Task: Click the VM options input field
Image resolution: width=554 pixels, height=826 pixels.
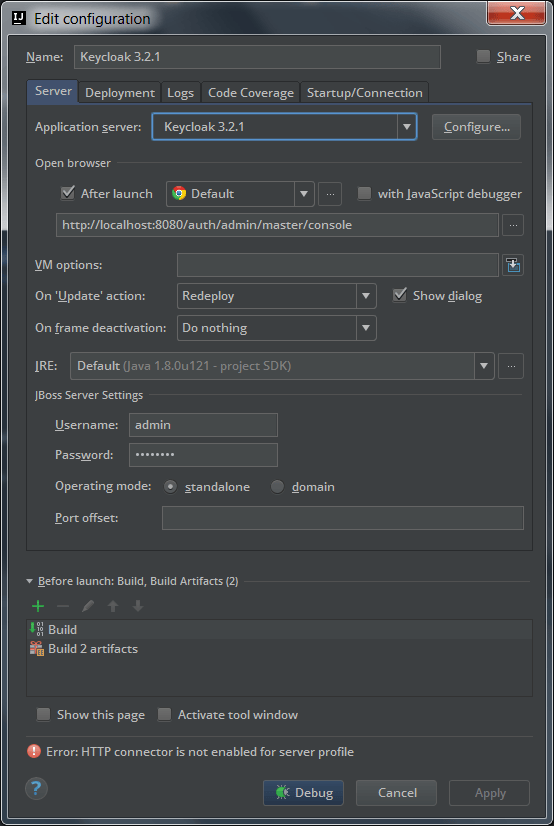Action: (x=338, y=265)
